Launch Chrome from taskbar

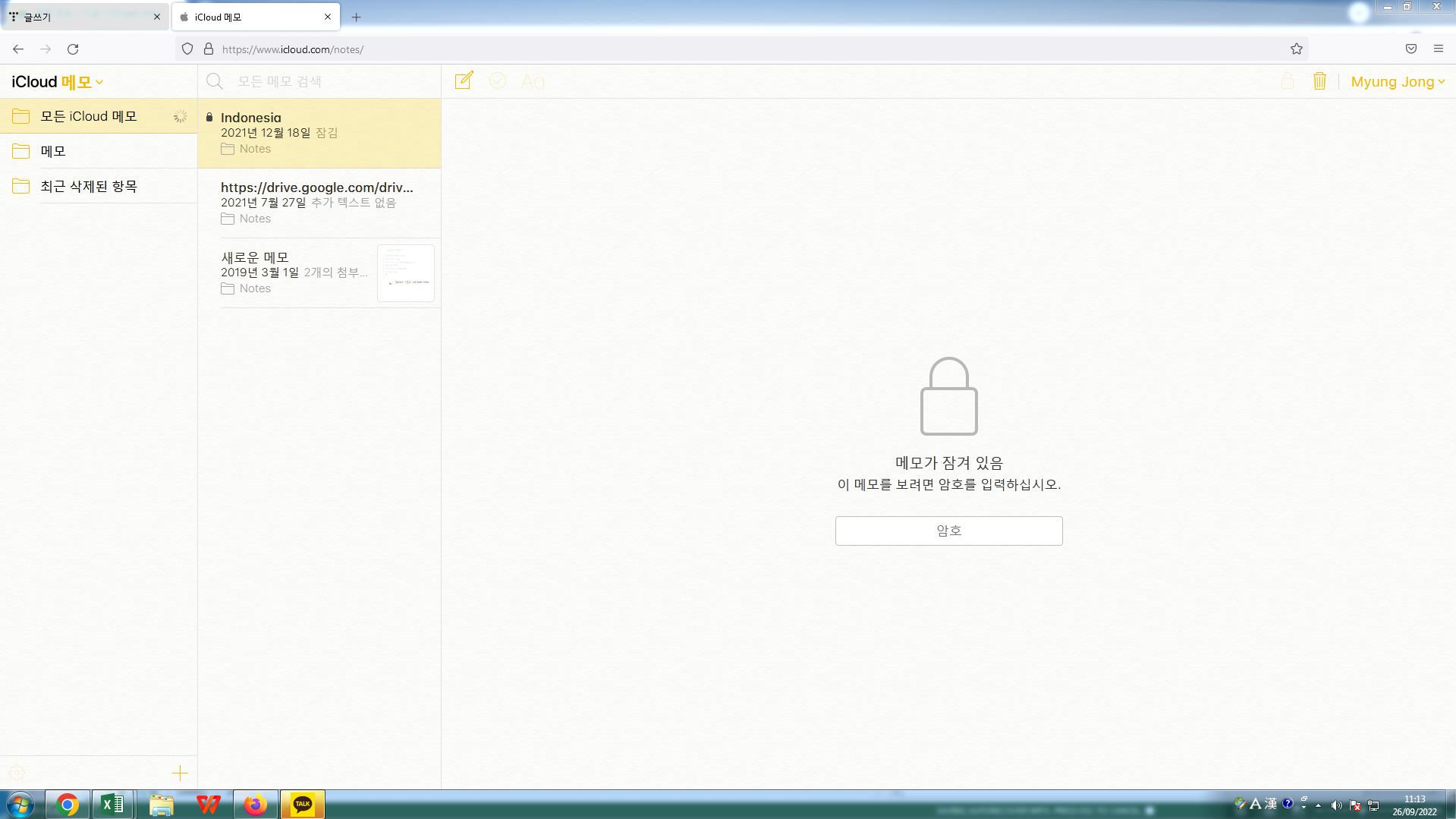tap(68, 805)
